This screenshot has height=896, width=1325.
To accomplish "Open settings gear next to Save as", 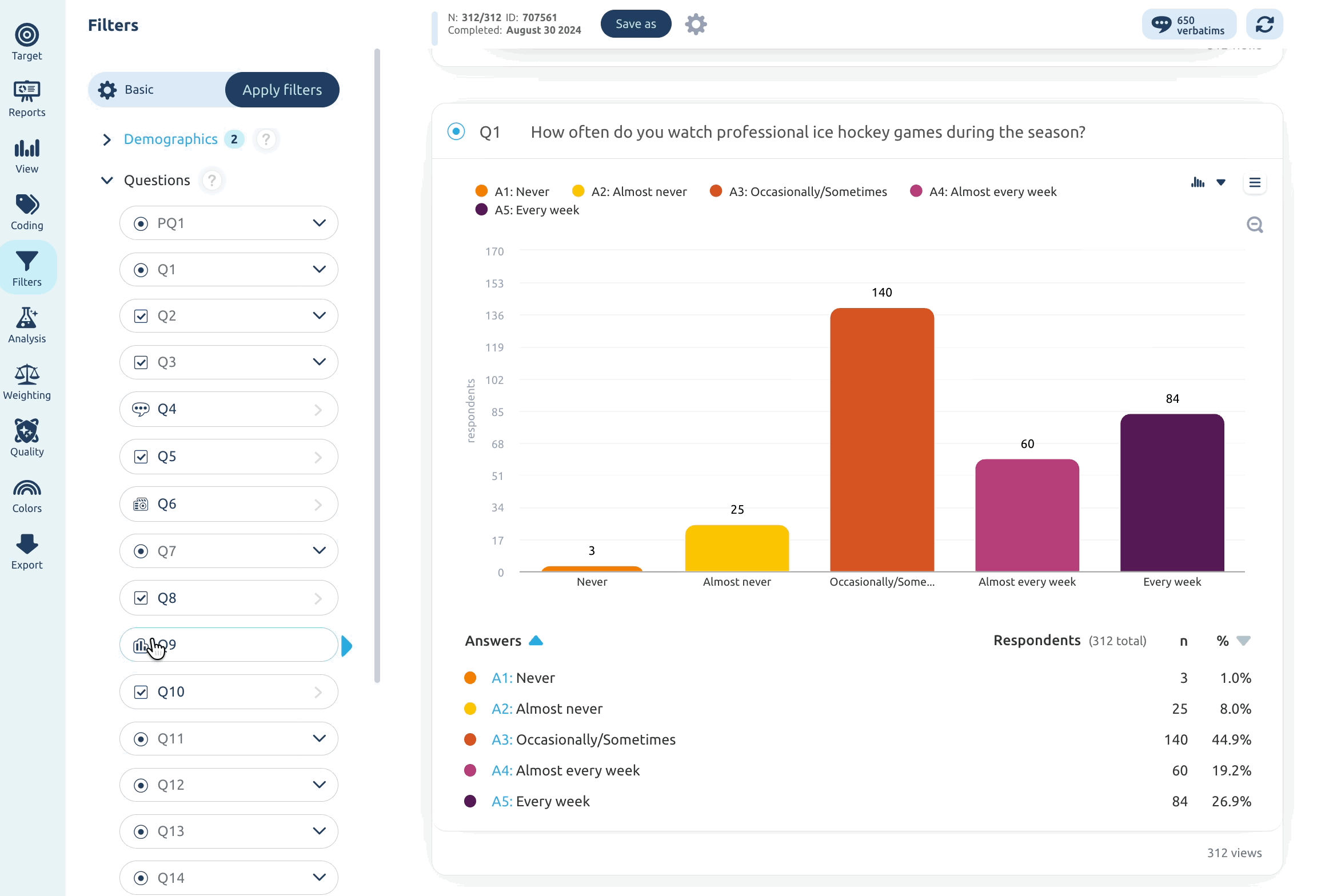I will [x=696, y=25].
